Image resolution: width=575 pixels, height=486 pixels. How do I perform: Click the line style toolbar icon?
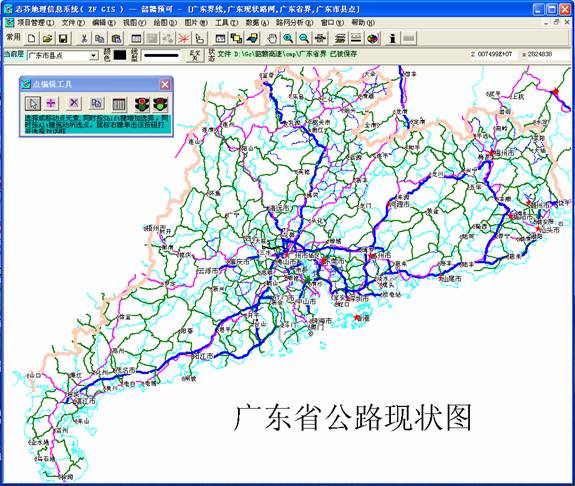(x=356, y=38)
